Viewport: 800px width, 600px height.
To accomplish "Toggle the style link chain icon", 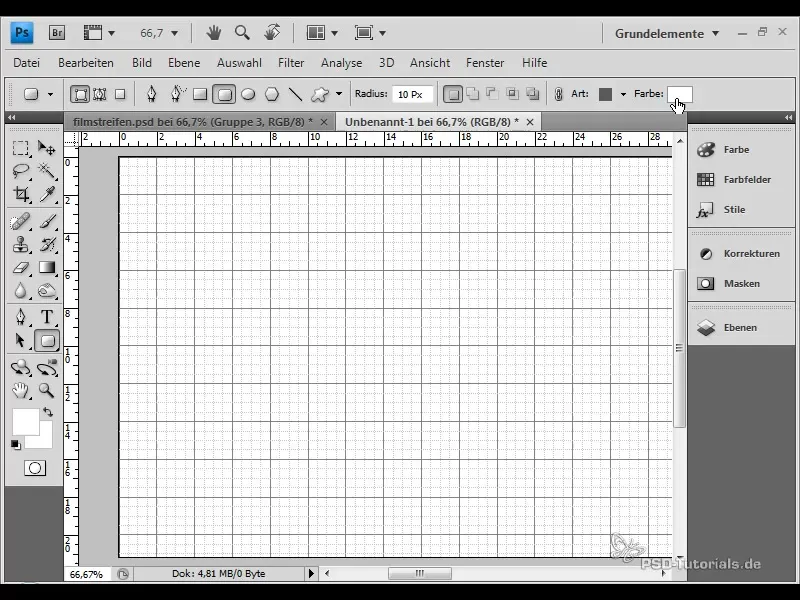I will 558,94.
